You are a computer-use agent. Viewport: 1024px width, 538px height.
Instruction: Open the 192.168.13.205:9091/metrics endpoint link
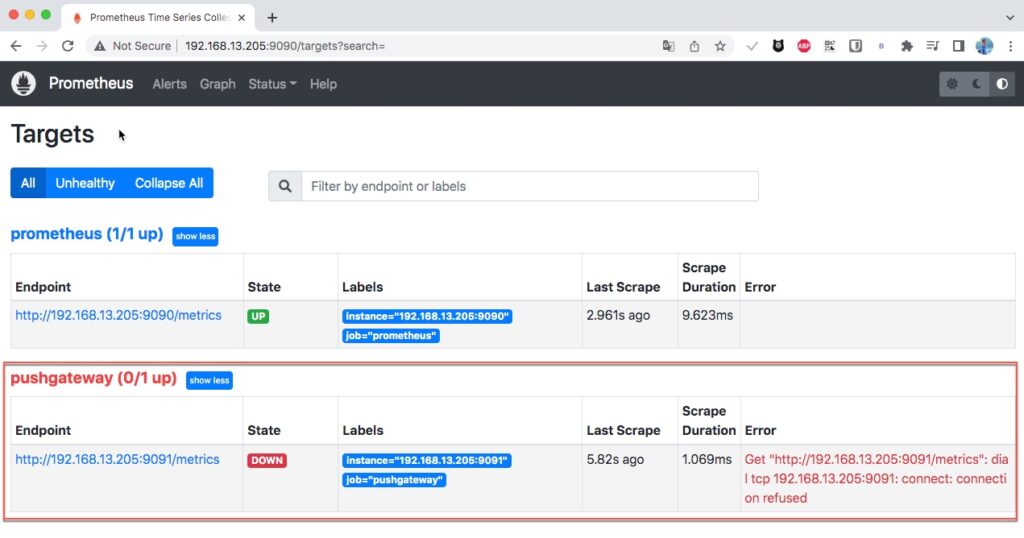[x=118, y=459]
